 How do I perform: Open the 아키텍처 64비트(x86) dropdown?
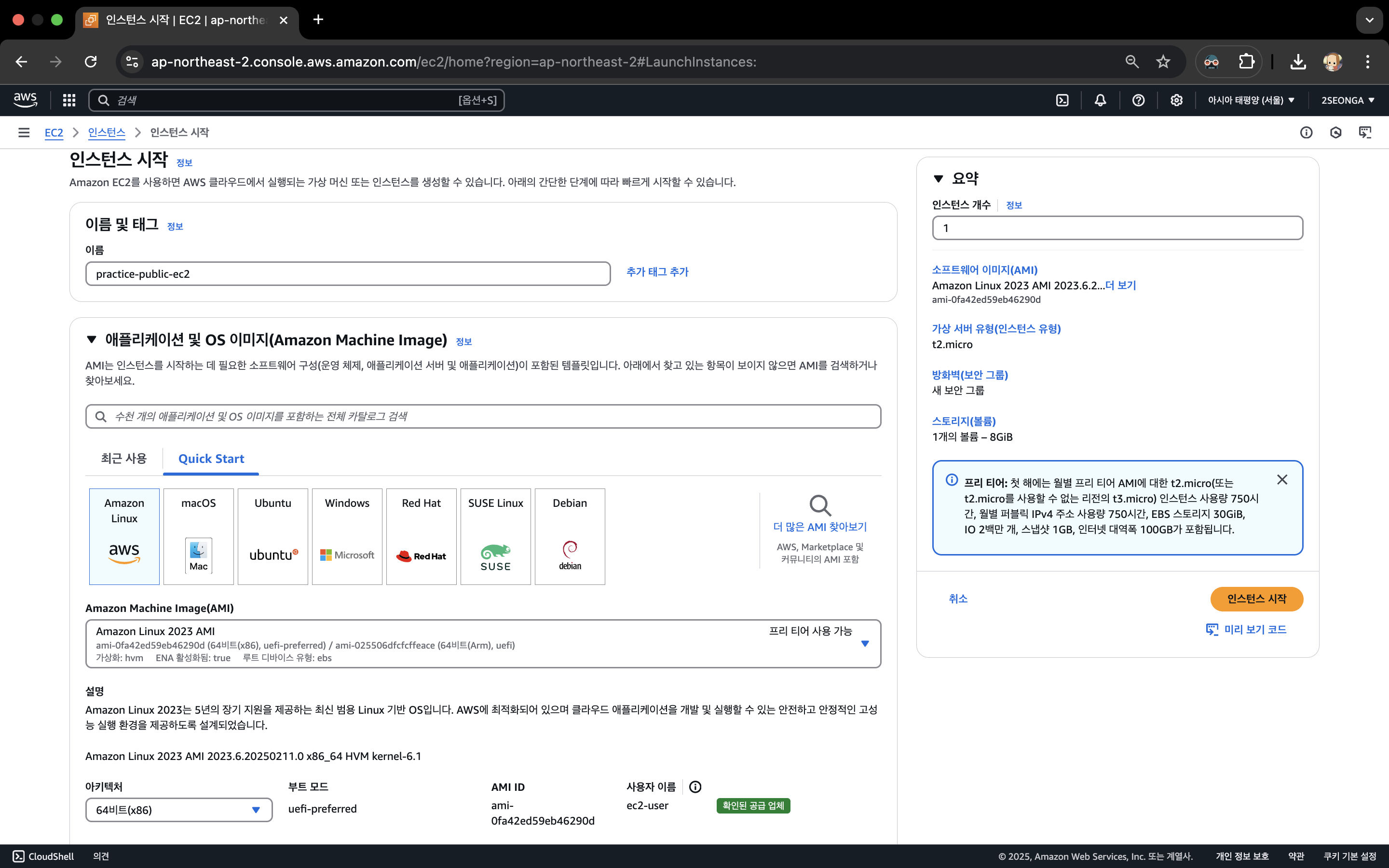[178, 810]
